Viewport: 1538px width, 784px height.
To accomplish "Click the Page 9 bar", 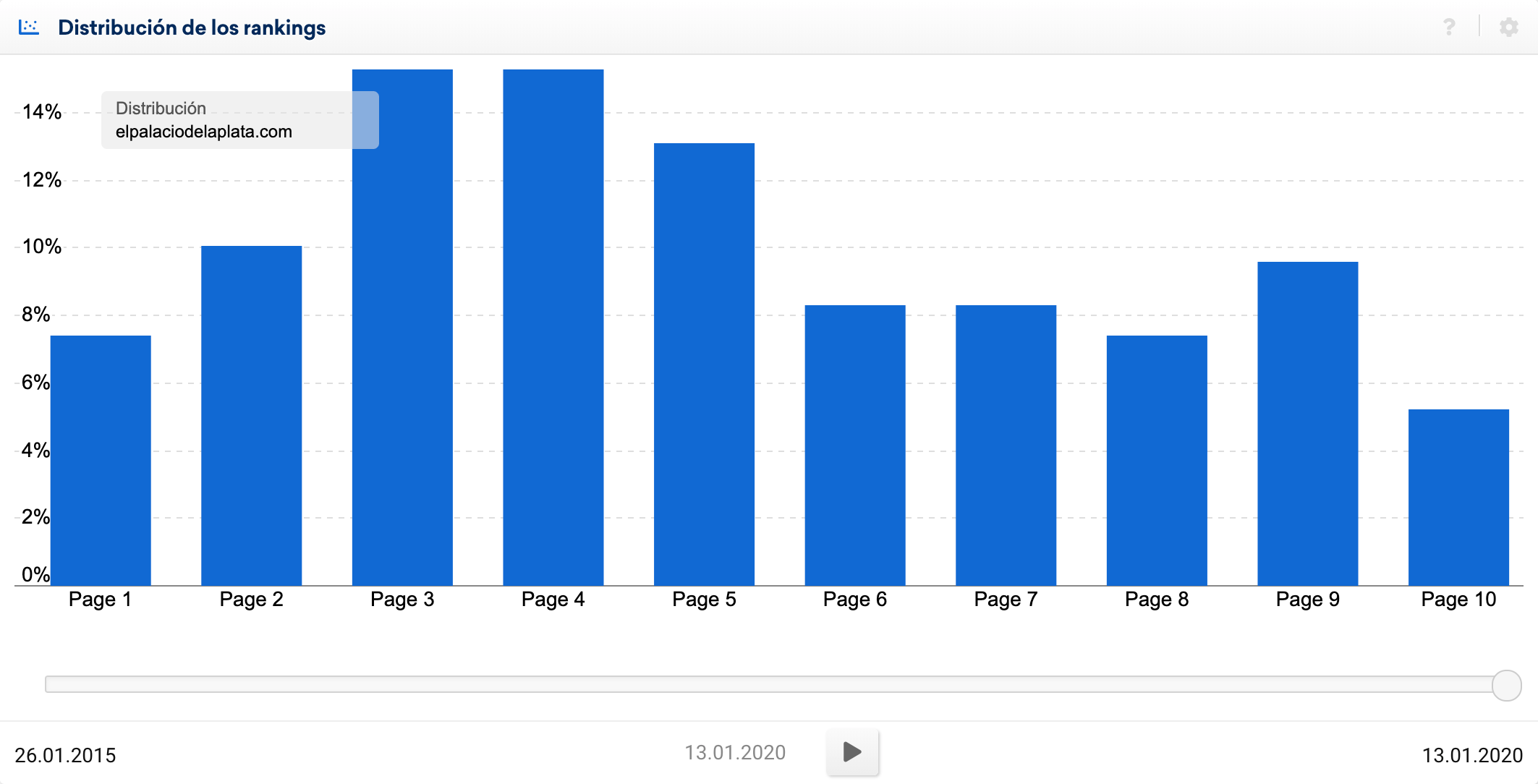I will pos(1307,423).
